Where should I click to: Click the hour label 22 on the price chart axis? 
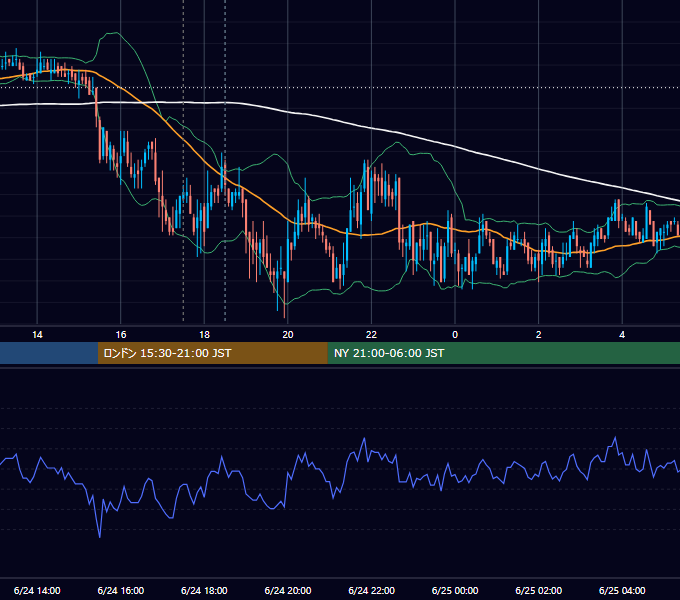(371, 335)
